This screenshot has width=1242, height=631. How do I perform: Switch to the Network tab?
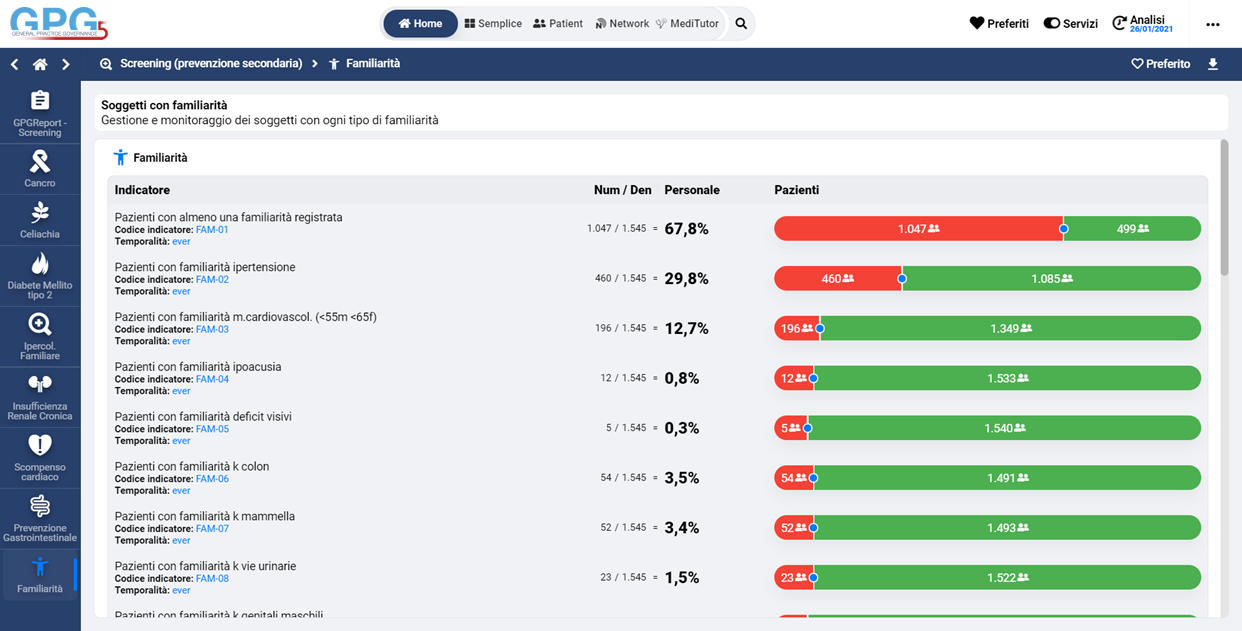(622, 24)
